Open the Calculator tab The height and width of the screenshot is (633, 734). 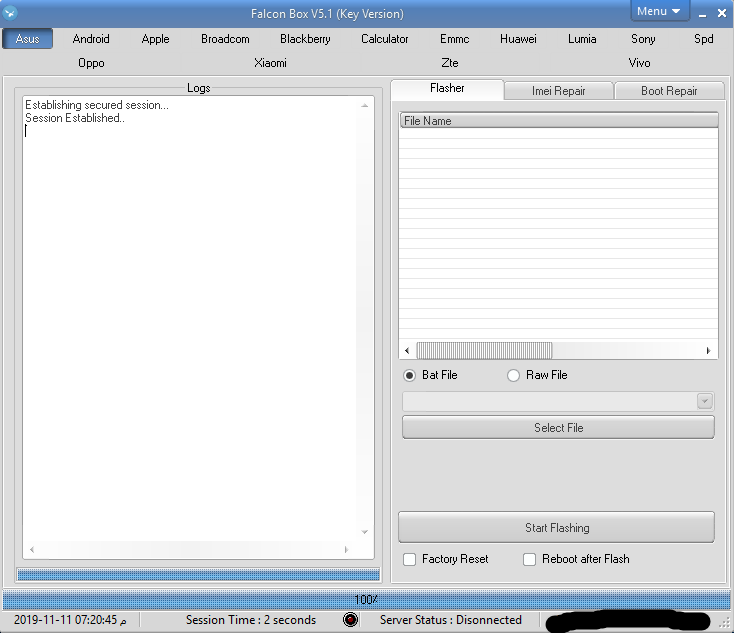click(384, 39)
